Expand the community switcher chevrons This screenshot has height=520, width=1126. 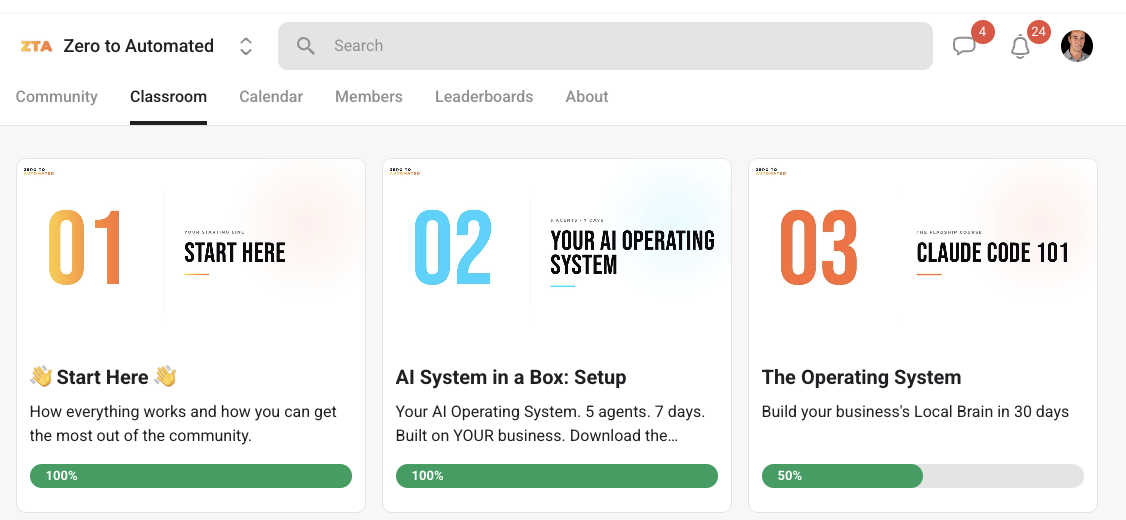pyautogui.click(x=246, y=46)
